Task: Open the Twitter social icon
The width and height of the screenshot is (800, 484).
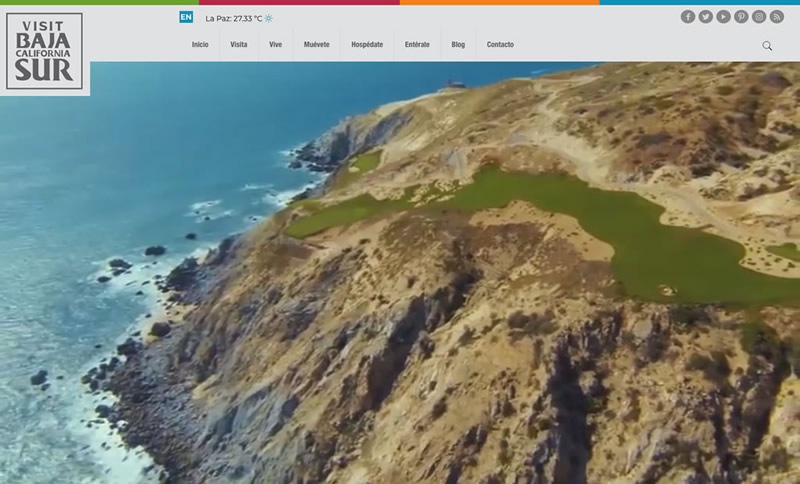Action: click(x=706, y=17)
